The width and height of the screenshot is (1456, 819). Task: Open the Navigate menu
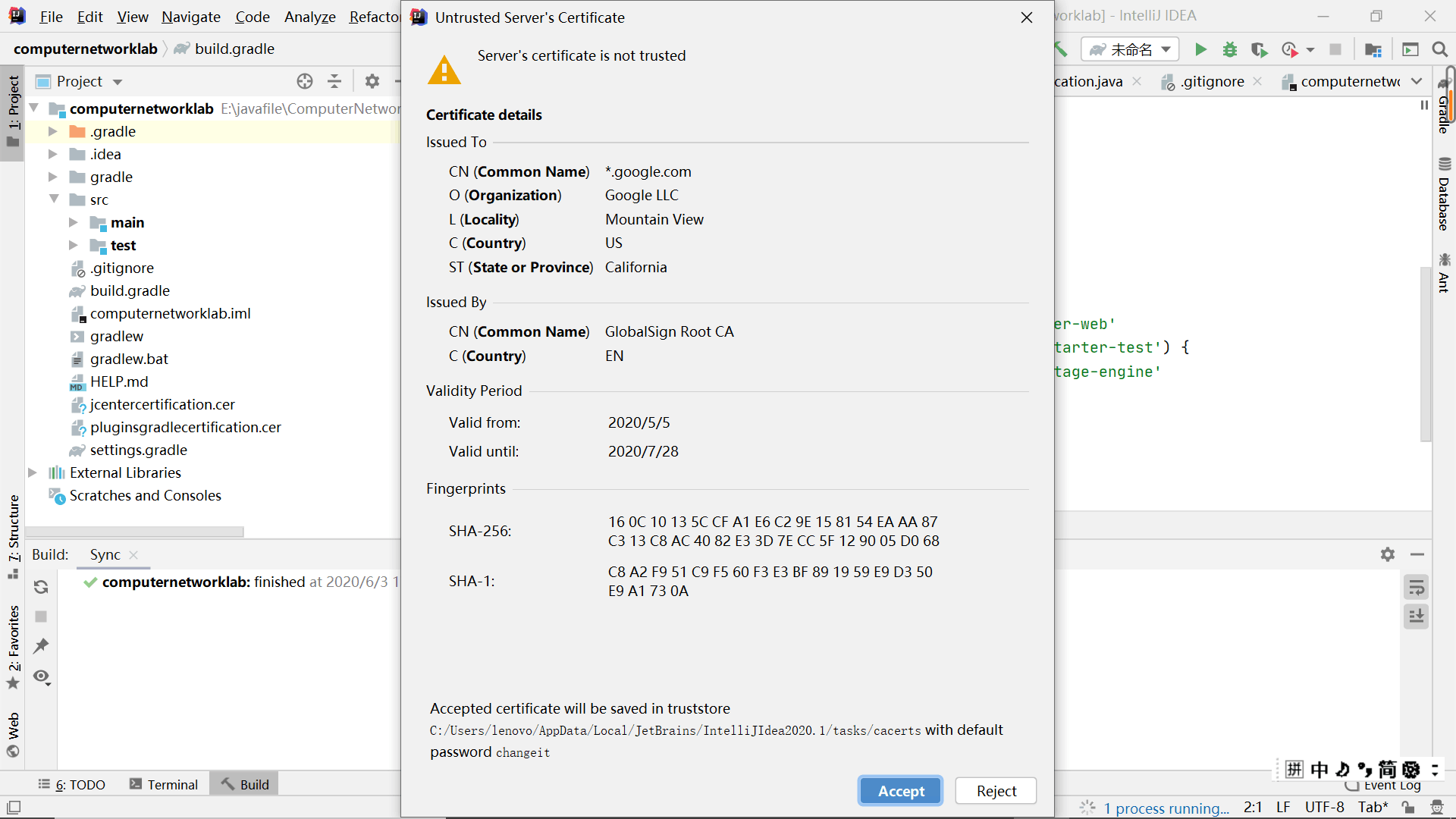[x=190, y=17]
